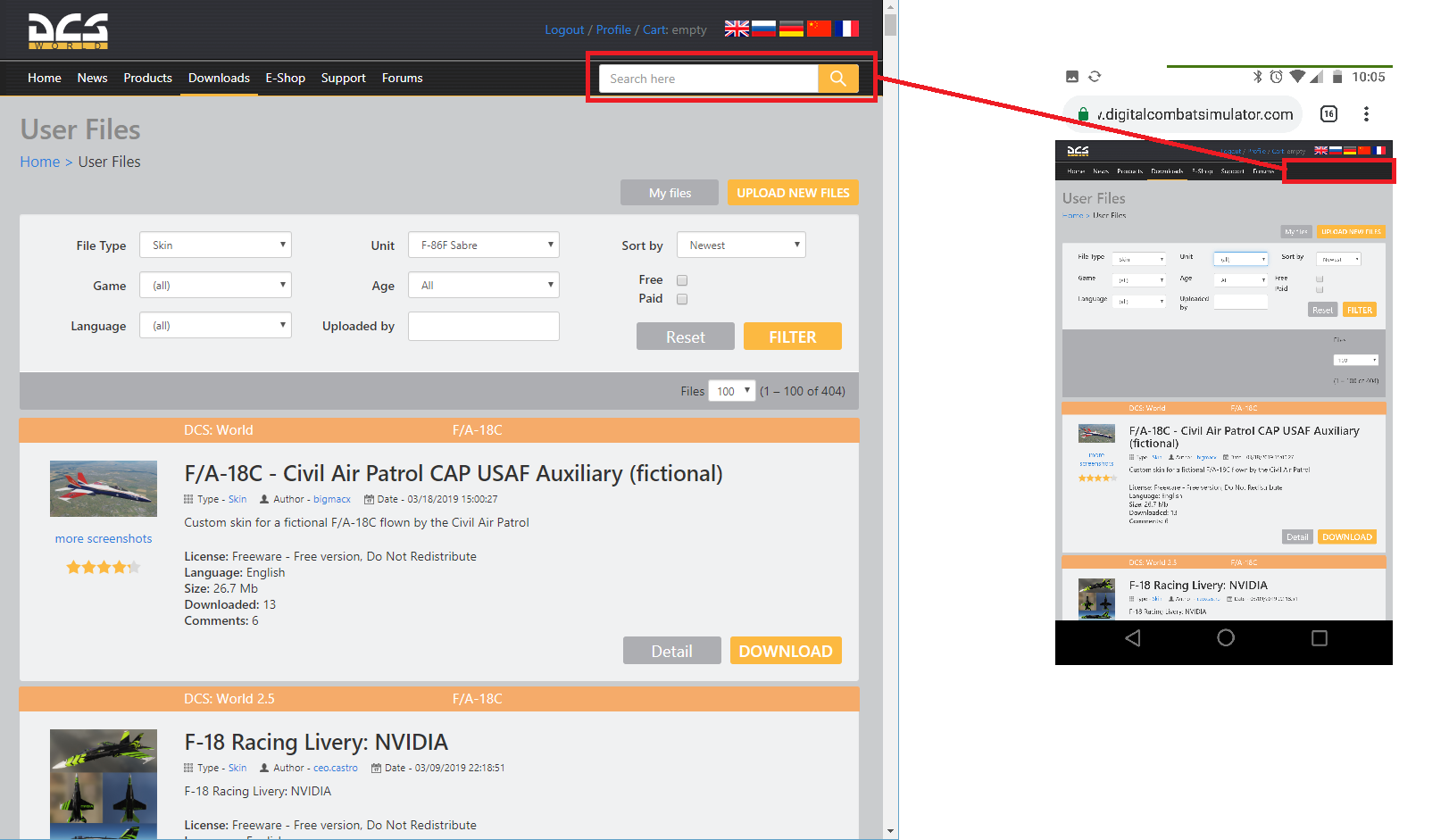Select the French flag in the desktop header
The height and width of the screenshot is (840, 1449).
tap(846, 29)
